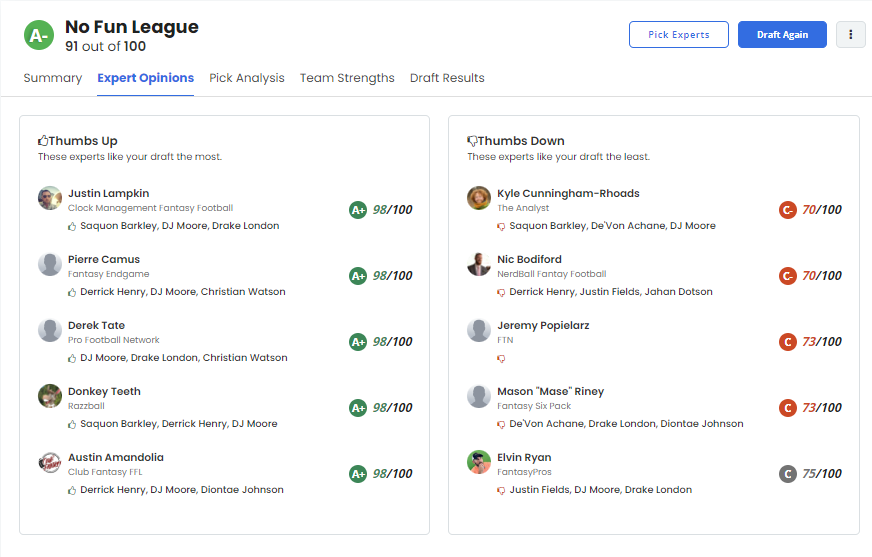Click Justin Lampkin's profile avatar
This screenshot has height=557, width=872.
[50, 198]
